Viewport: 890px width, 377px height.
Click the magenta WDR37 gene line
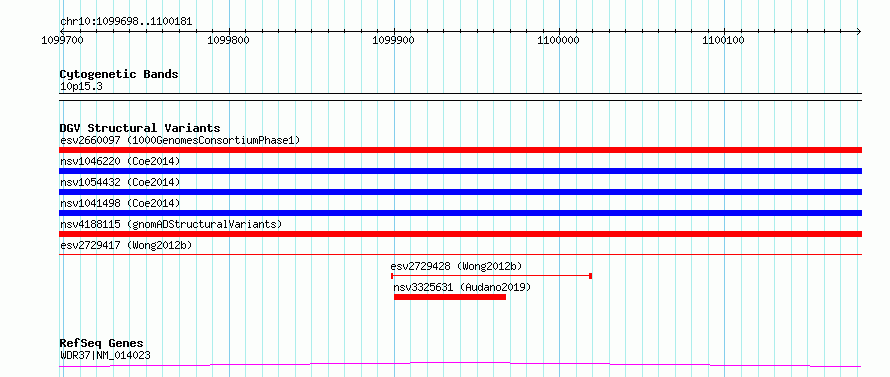460,365
